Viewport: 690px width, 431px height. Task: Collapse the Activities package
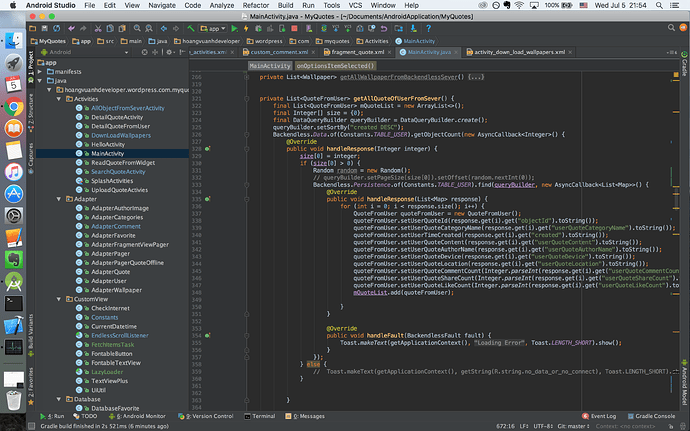click(x=59, y=99)
